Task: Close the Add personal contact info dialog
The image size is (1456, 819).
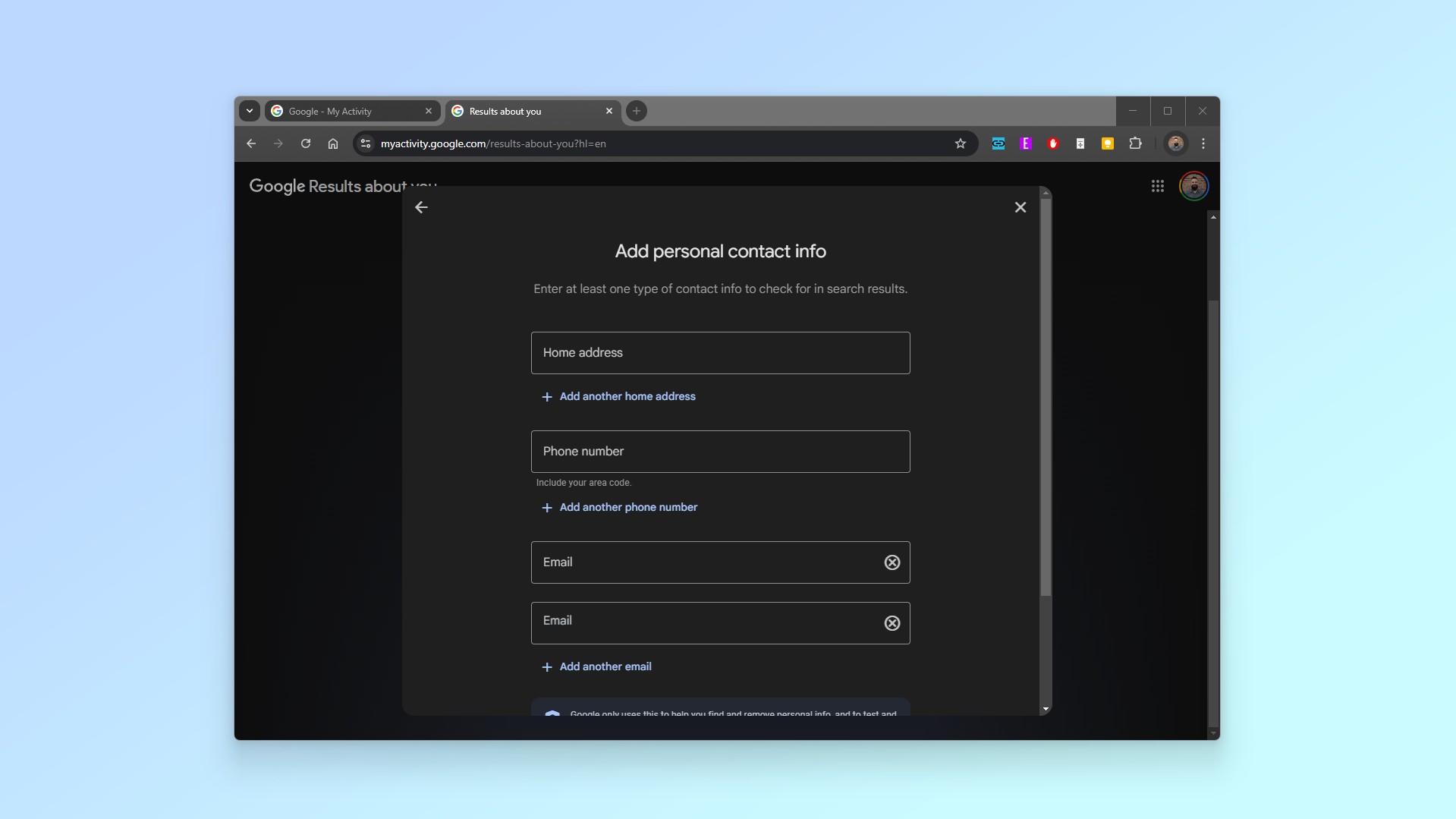Action: pos(1020,207)
